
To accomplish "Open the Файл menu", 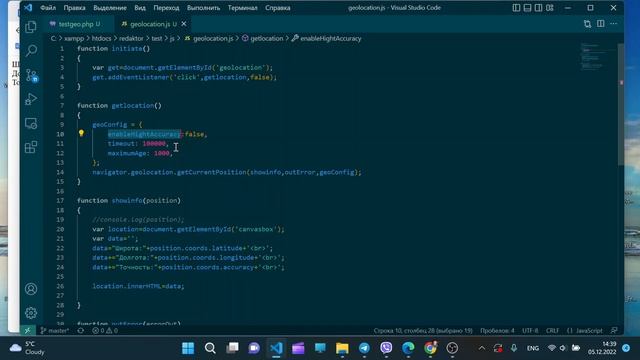I will coord(48,8).
